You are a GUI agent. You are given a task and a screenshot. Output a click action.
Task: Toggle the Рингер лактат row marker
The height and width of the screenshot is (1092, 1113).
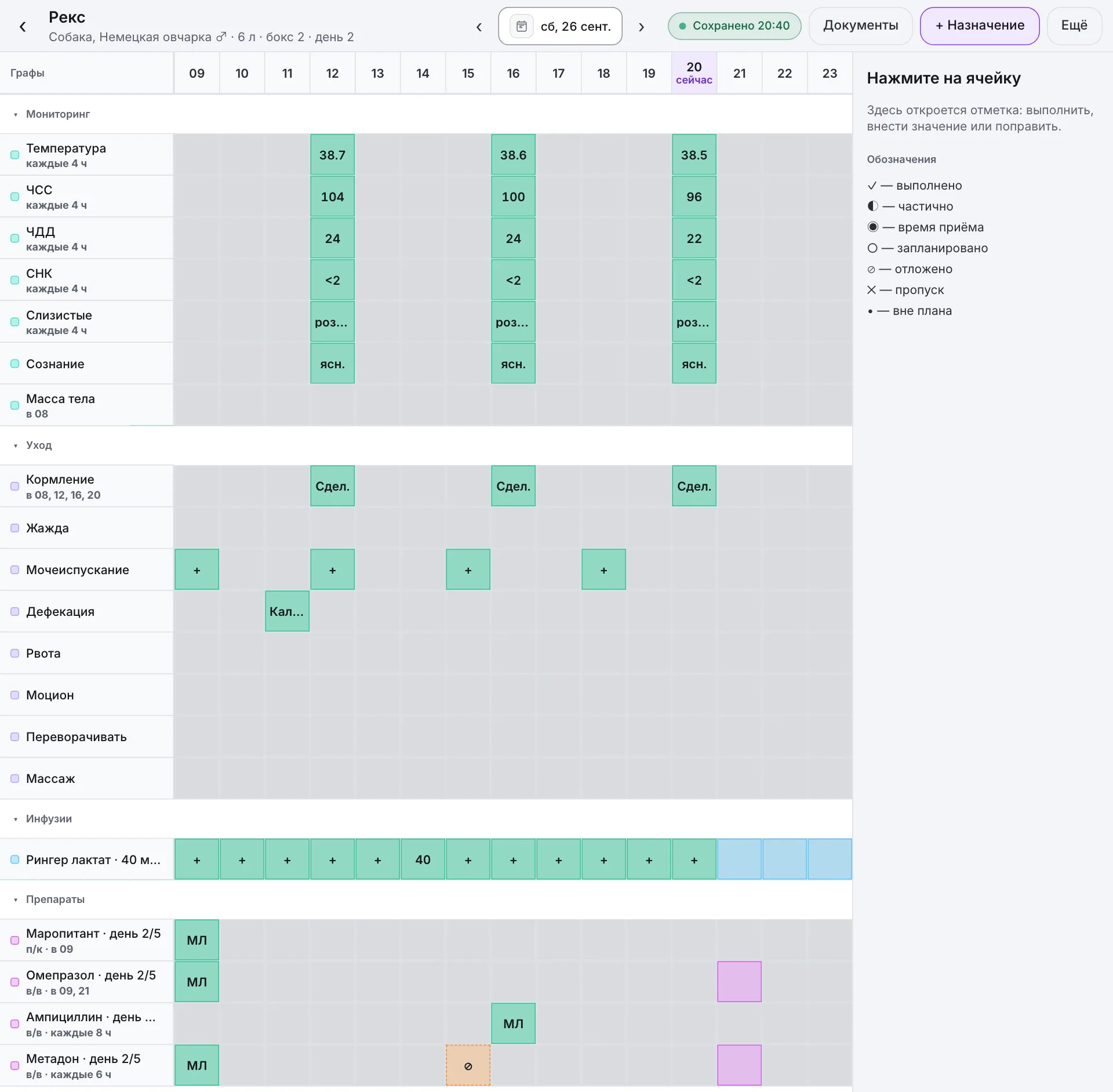pyautogui.click(x=15, y=859)
